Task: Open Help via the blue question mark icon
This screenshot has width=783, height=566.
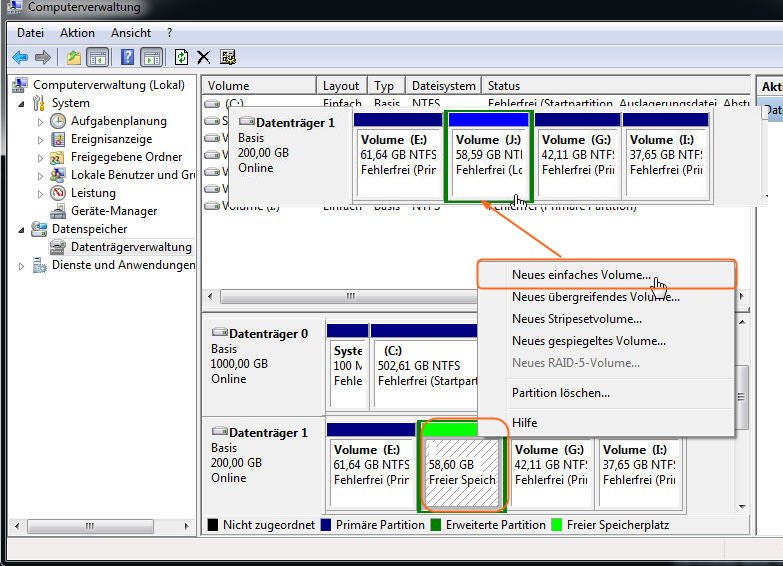Action: (x=127, y=57)
